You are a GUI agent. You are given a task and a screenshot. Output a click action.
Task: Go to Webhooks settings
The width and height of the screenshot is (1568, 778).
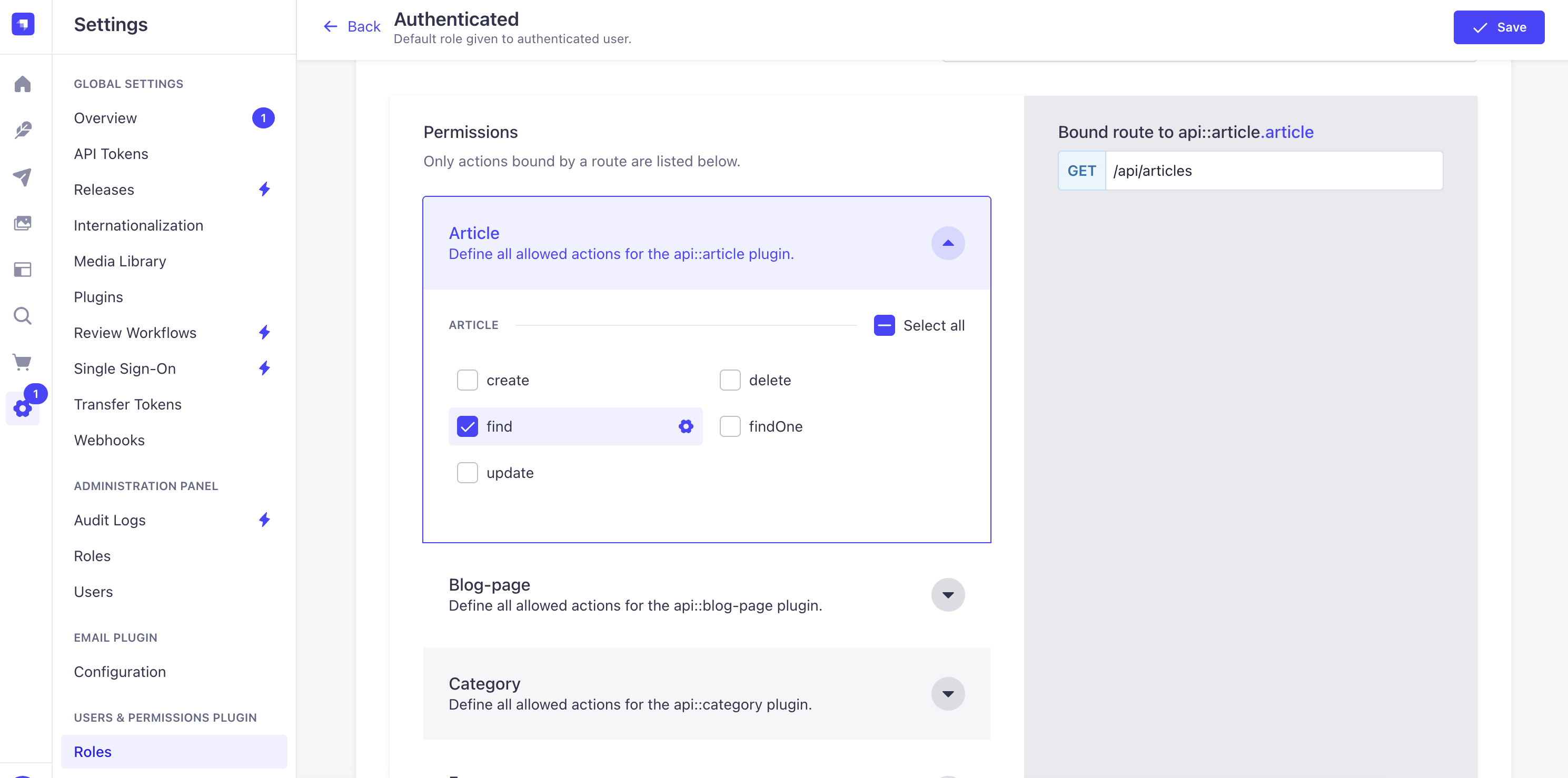click(109, 440)
